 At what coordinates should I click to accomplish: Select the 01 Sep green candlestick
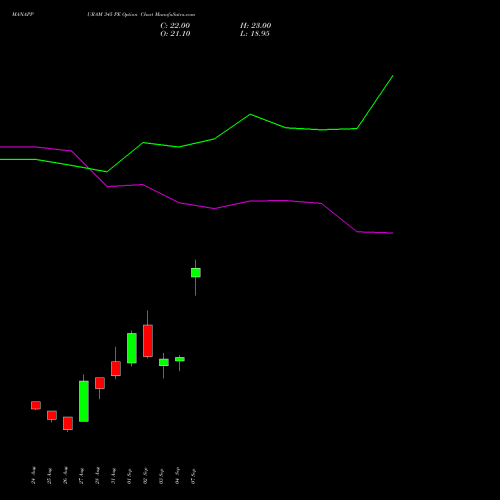pyautogui.click(x=132, y=348)
